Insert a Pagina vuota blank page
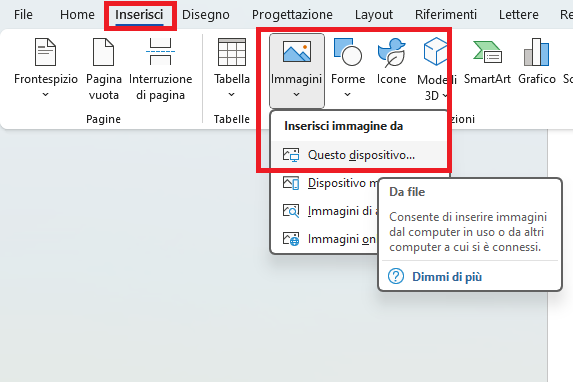Image resolution: width=573 pixels, height=382 pixels. [x=104, y=69]
